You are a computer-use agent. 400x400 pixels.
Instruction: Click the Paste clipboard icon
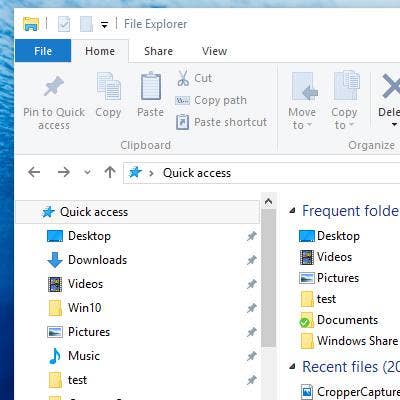coord(151,86)
